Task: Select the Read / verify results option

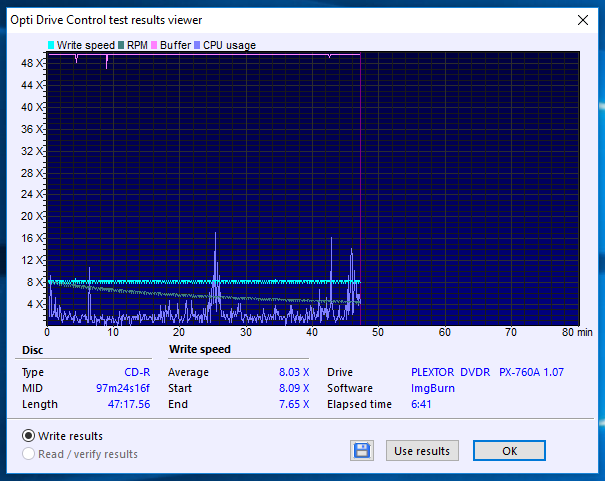Action: tap(28, 454)
